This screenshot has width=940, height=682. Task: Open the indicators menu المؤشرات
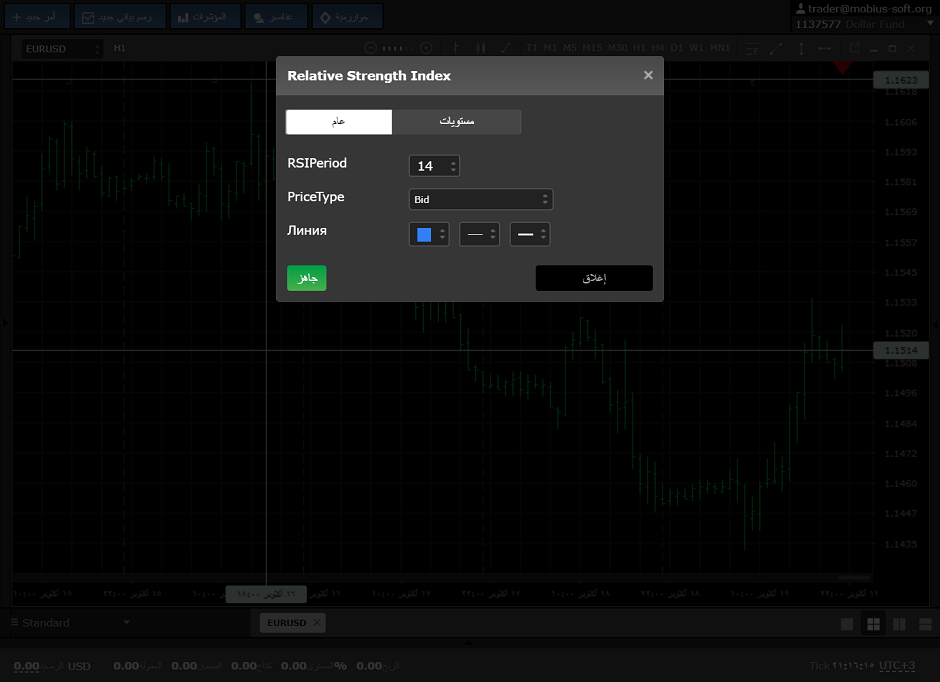[205, 17]
